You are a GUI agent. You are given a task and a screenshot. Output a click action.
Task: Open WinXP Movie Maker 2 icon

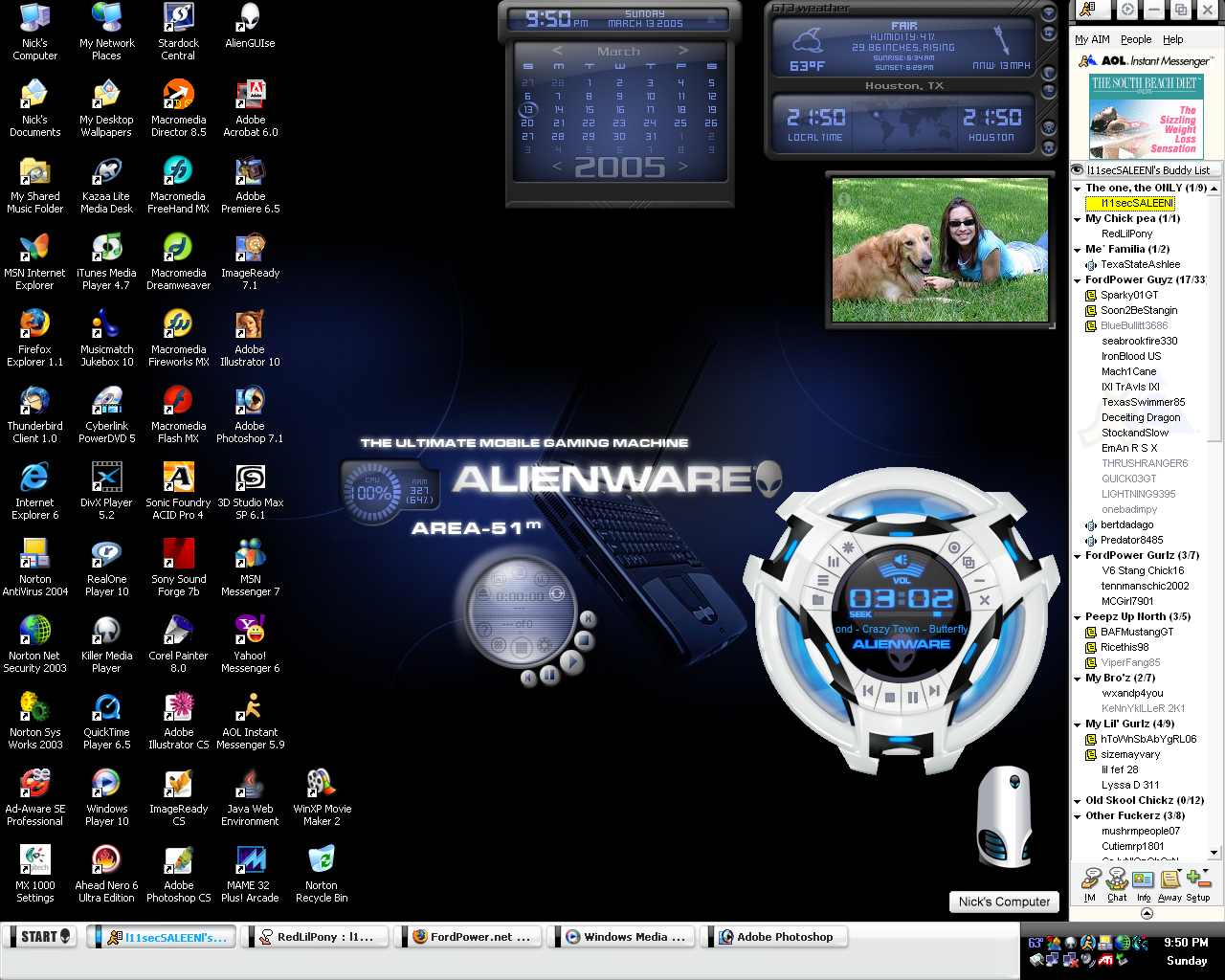tap(322, 797)
